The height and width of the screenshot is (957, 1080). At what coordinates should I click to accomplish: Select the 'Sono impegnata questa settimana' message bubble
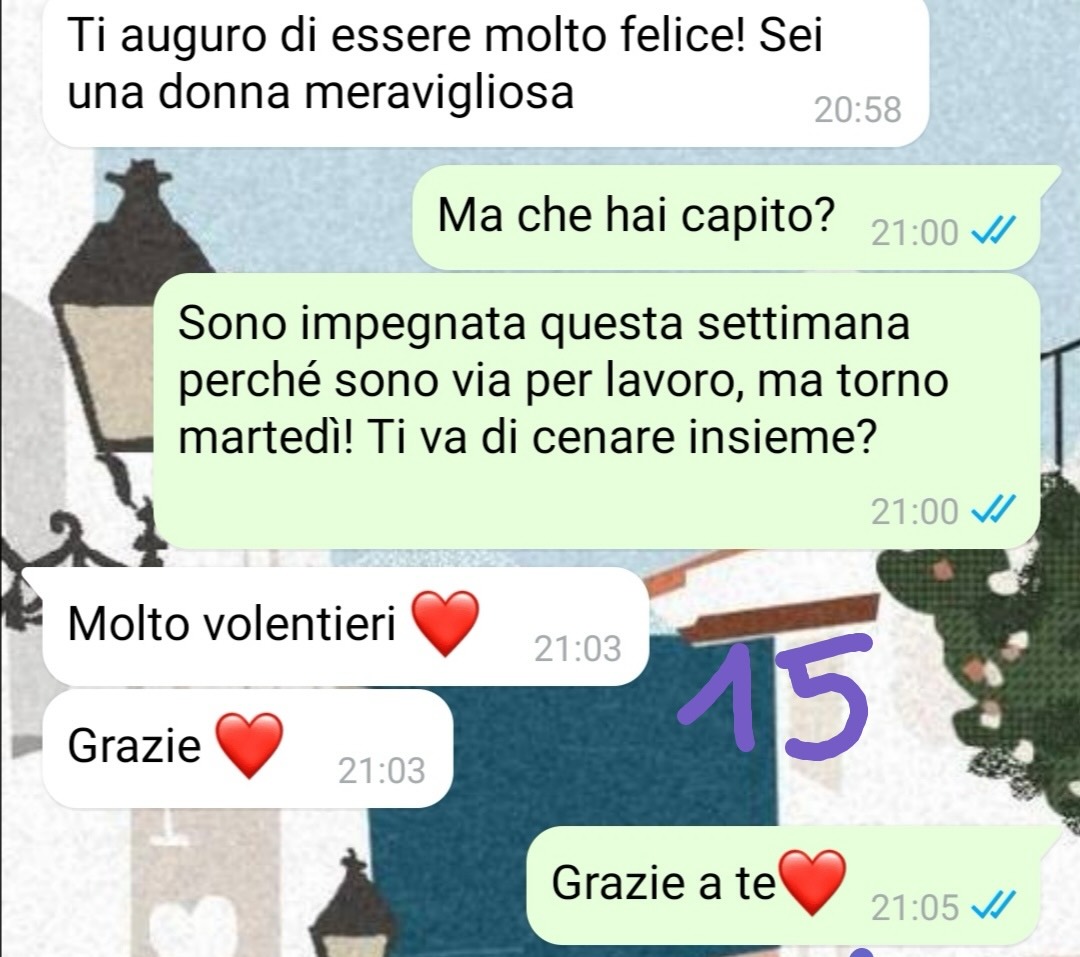click(x=596, y=411)
